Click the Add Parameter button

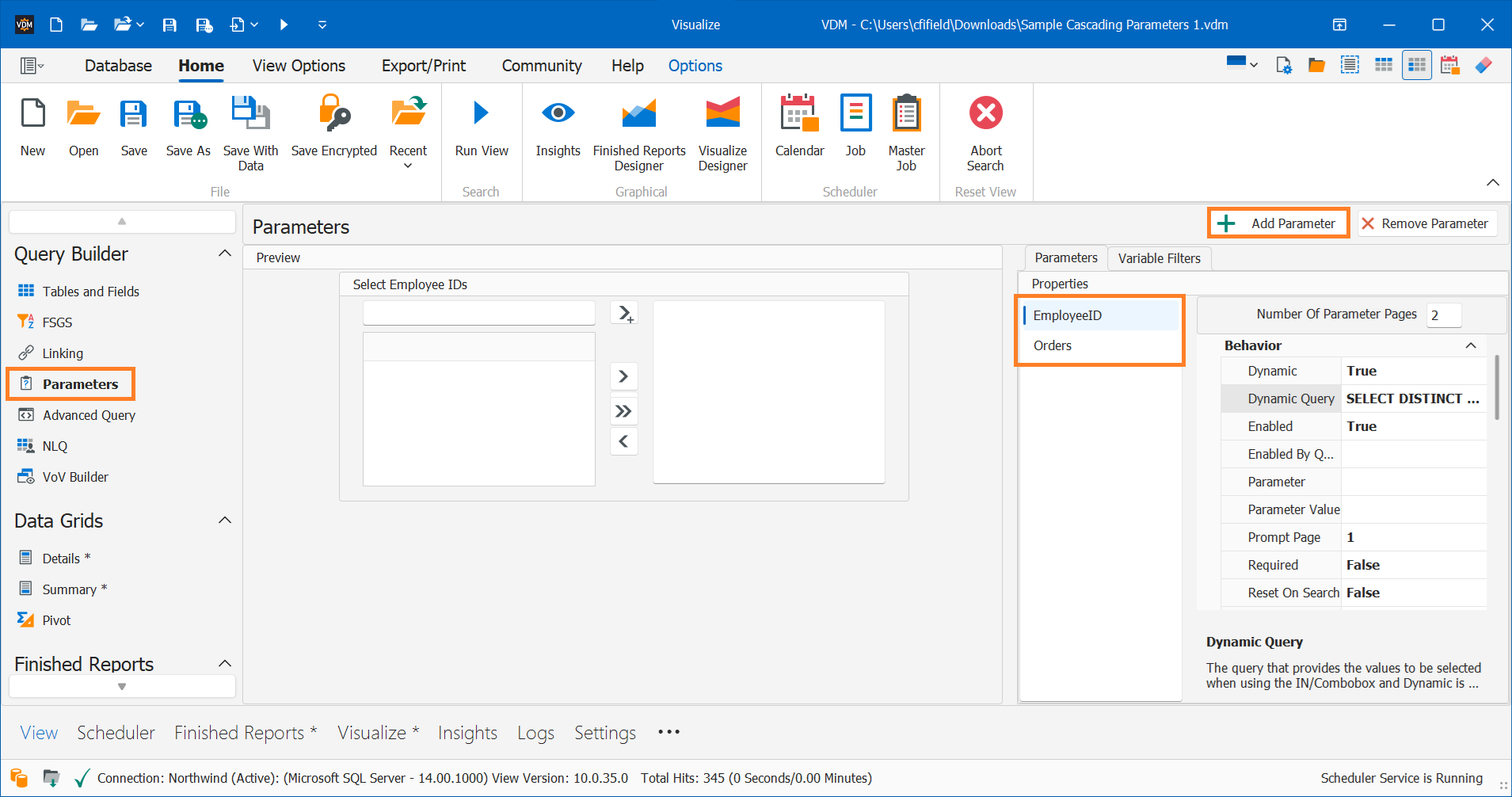point(1278,223)
